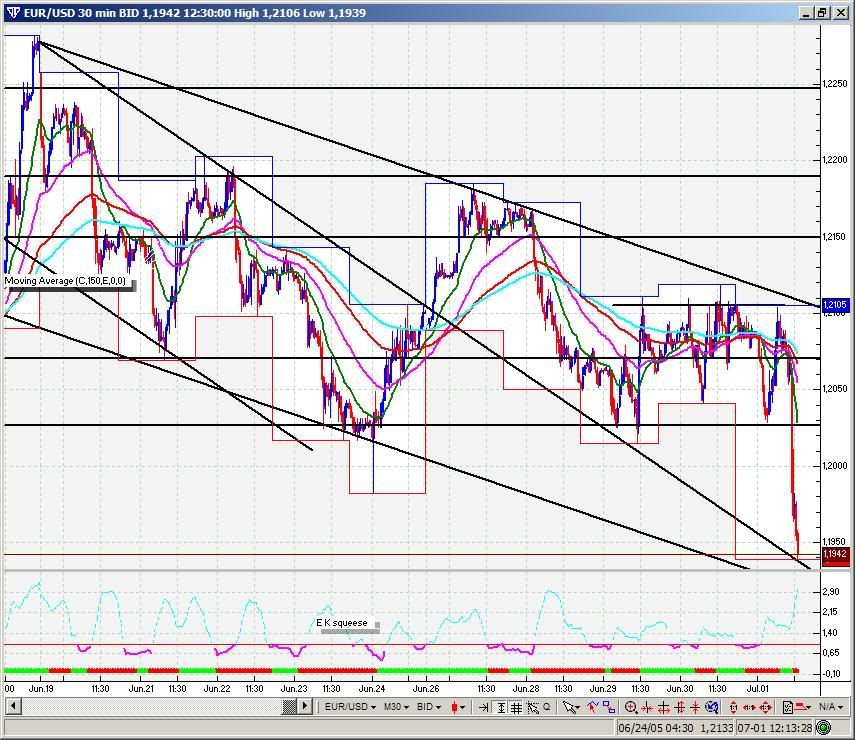Click the magnifier zoom-in icon
The width and height of the screenshot is (855, 740).
tap(631, 707)
